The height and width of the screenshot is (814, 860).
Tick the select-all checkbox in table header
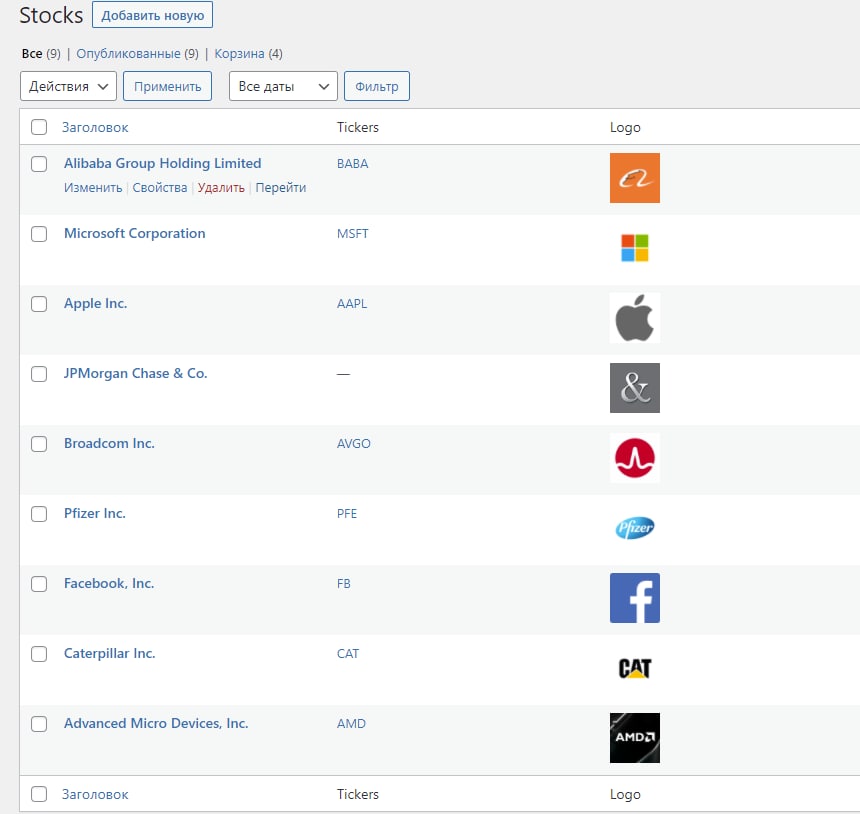pos(39,127)
